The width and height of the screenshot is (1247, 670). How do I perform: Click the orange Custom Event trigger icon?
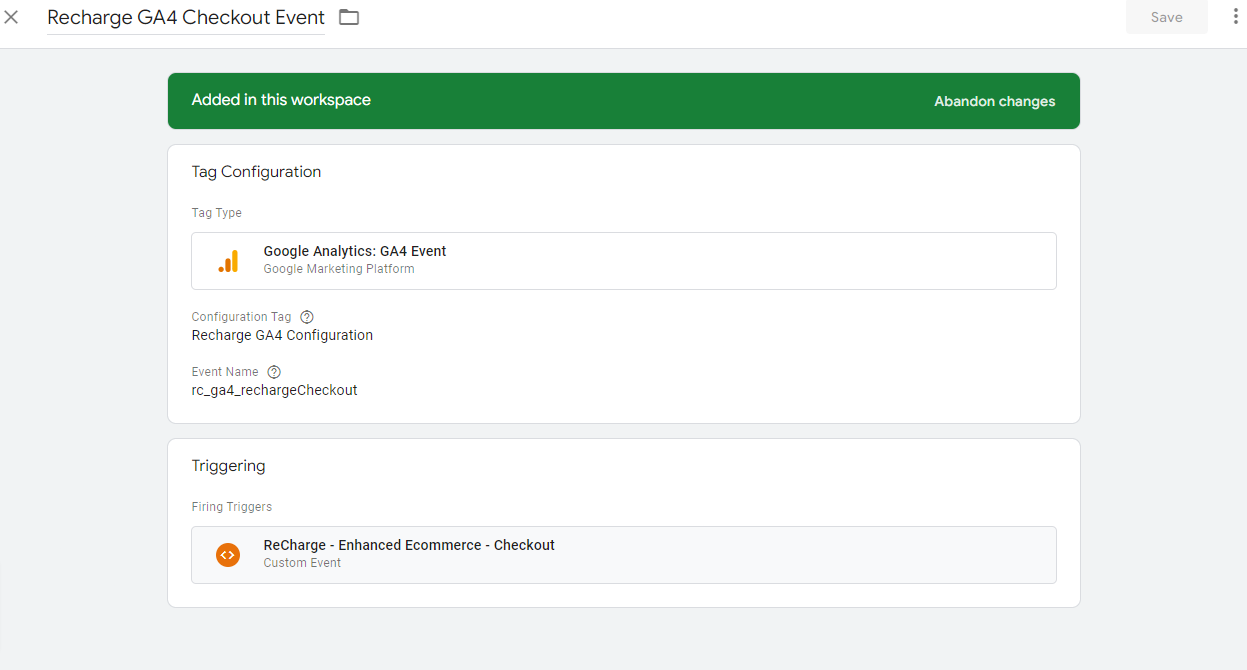[x=228, y=554]
